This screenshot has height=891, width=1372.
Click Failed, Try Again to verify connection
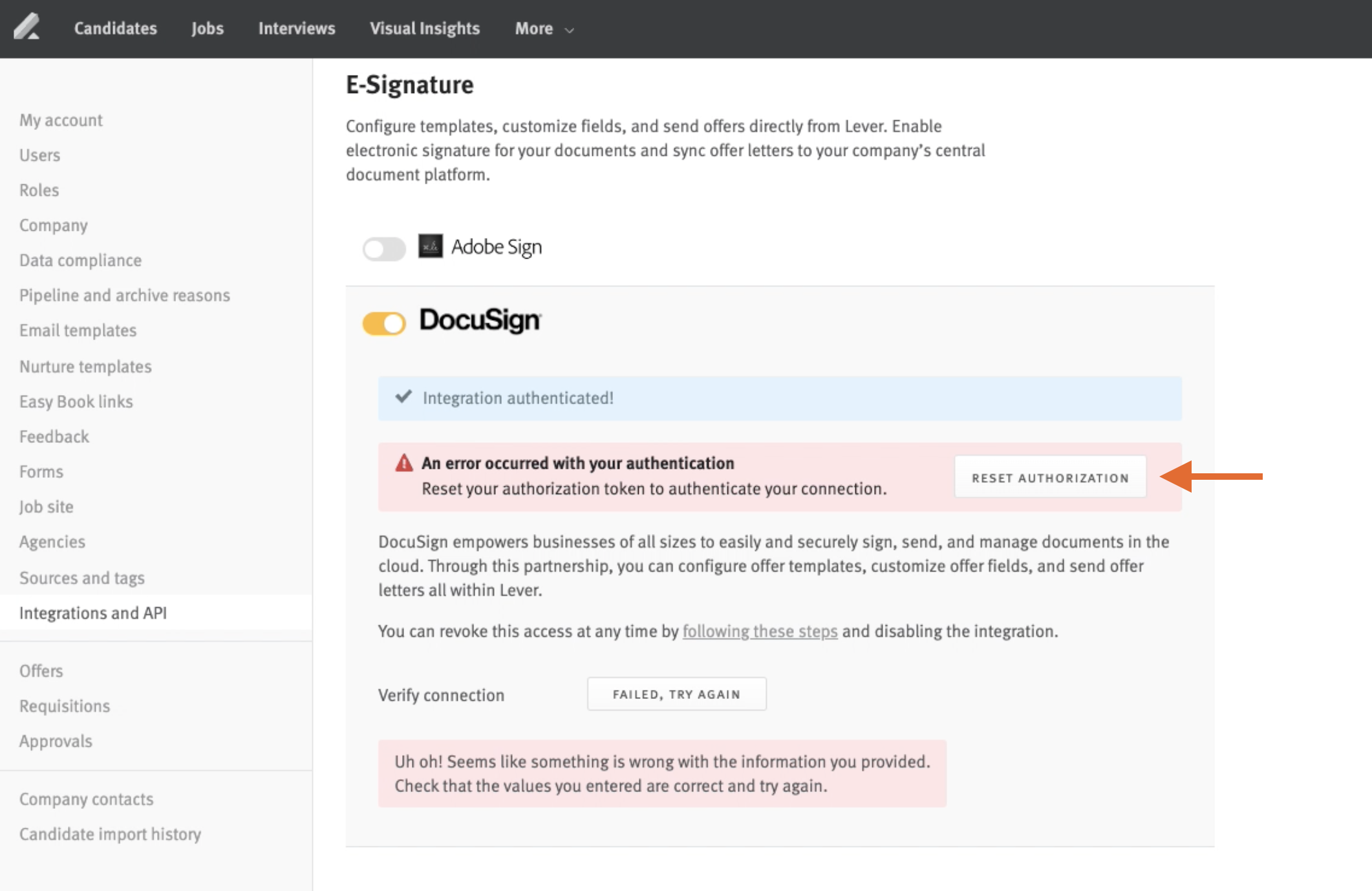pyautogui.click(x=676, y=694)
